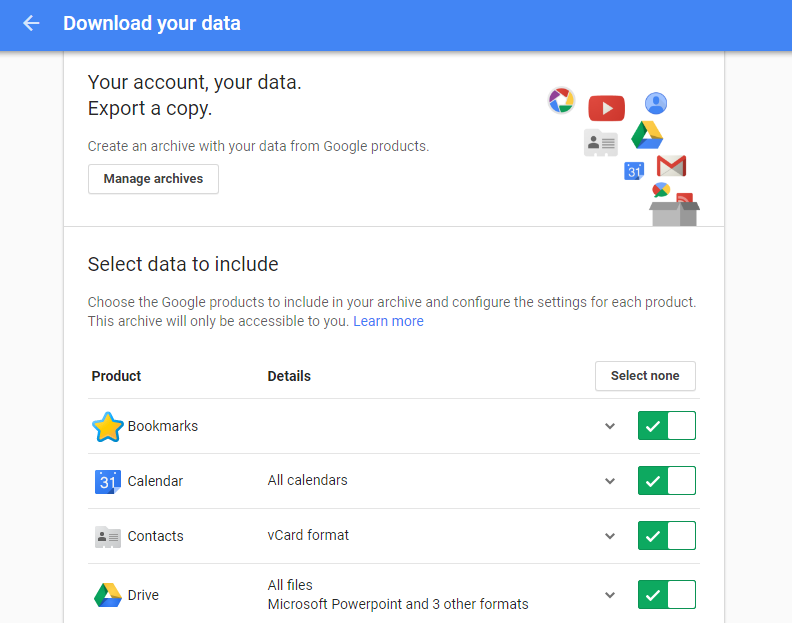This screenshot has width=792, height=623.
Task: Expand the Bookmarks details chevron
Action: tap(610, 426)
